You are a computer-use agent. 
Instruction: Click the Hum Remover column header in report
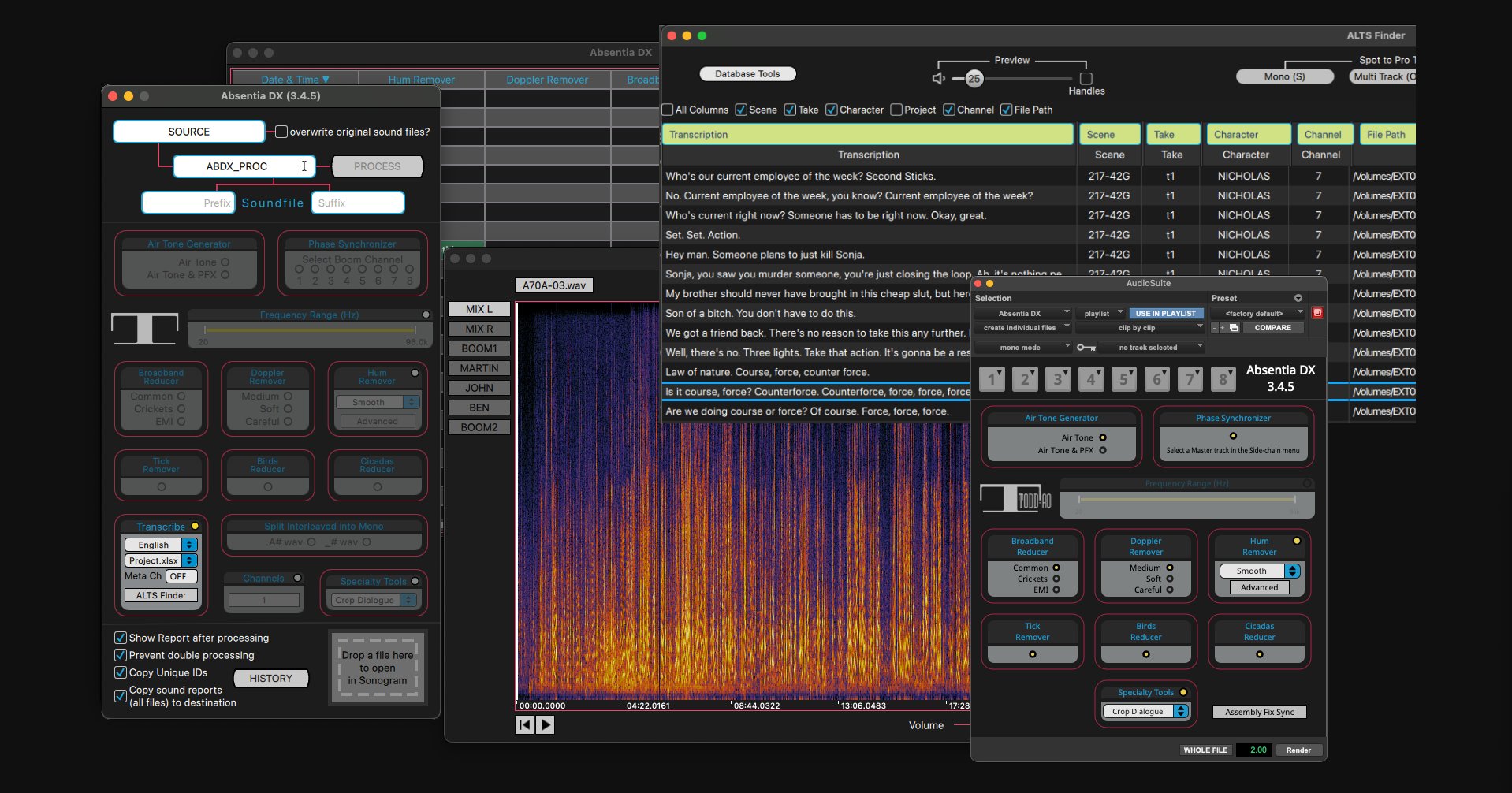[421, 80]
